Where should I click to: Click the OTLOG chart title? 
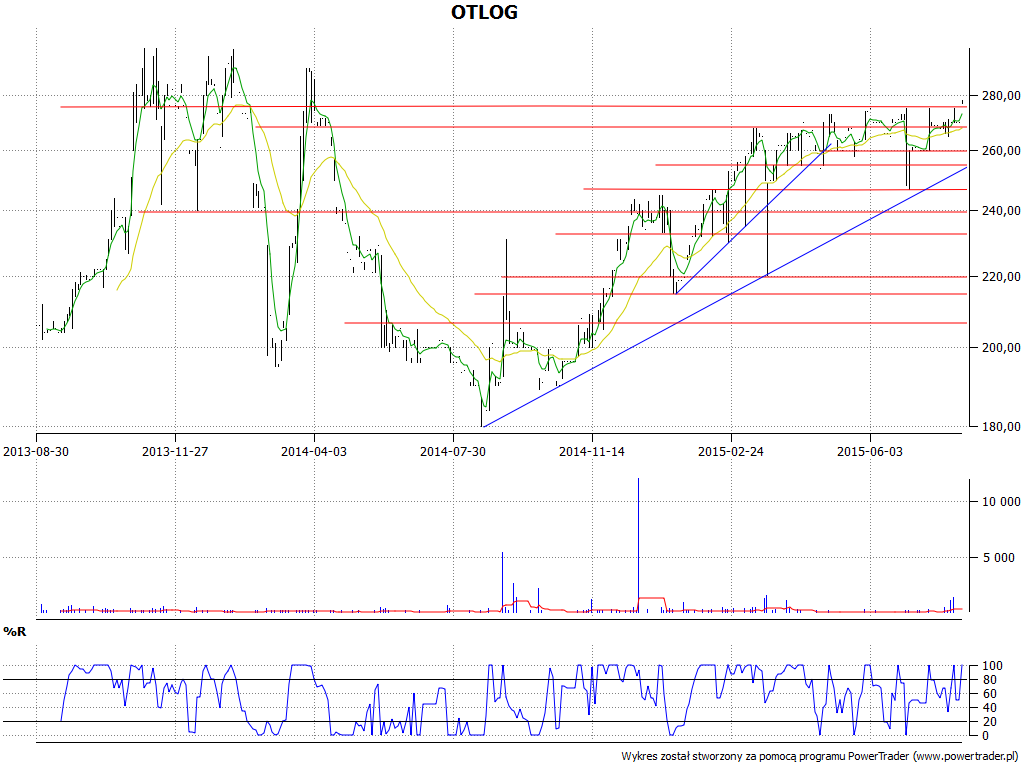pos(484,12)
